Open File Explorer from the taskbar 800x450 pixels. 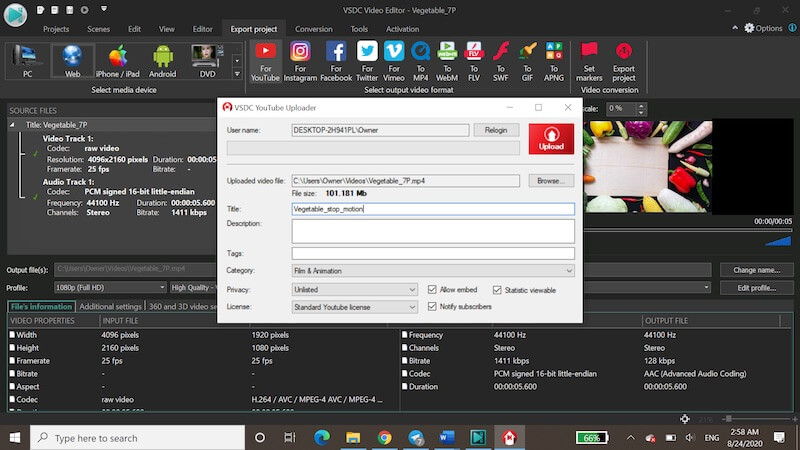coord(353,437)
